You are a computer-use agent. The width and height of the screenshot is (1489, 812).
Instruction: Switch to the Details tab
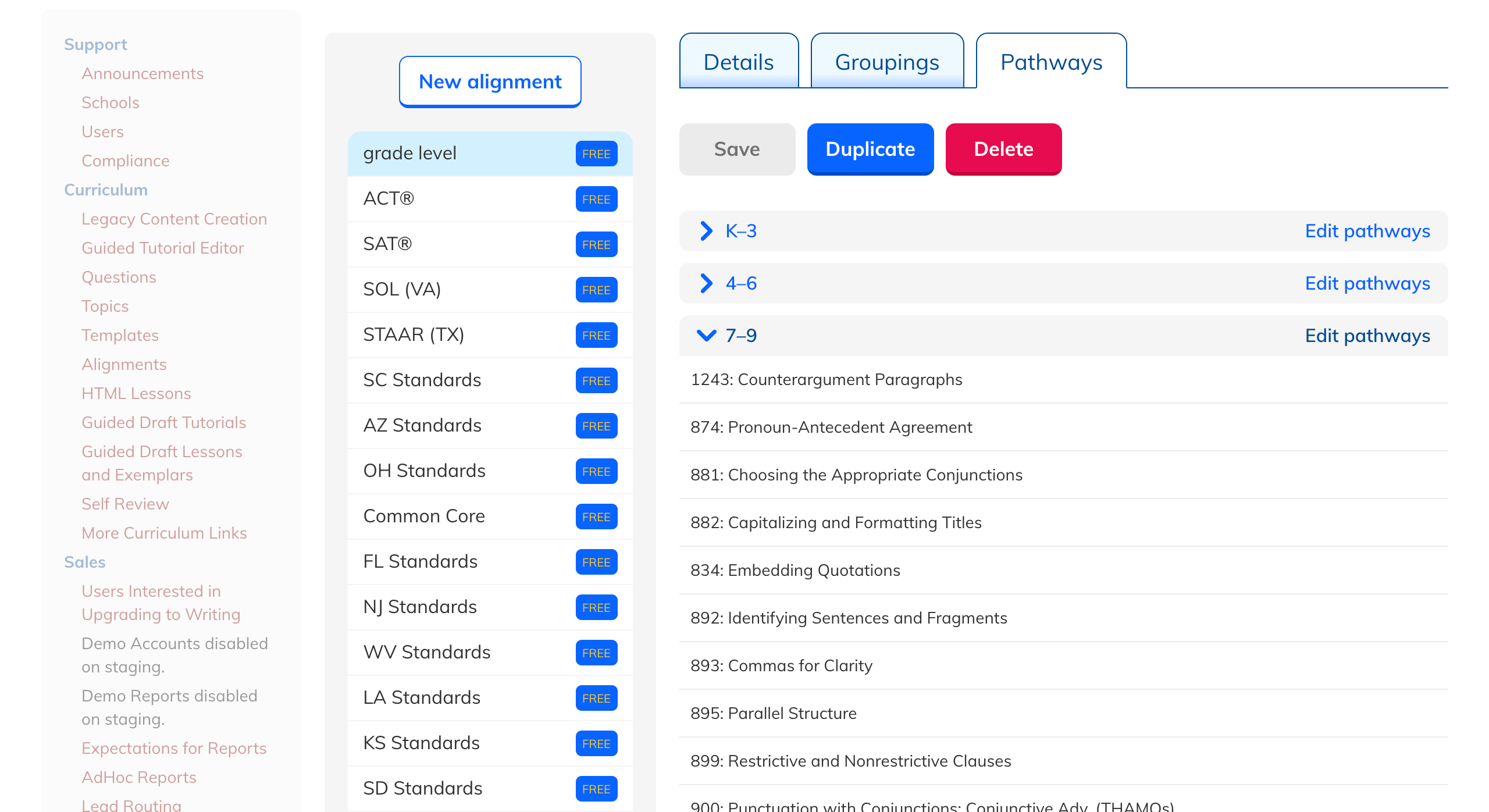(739, 62)
